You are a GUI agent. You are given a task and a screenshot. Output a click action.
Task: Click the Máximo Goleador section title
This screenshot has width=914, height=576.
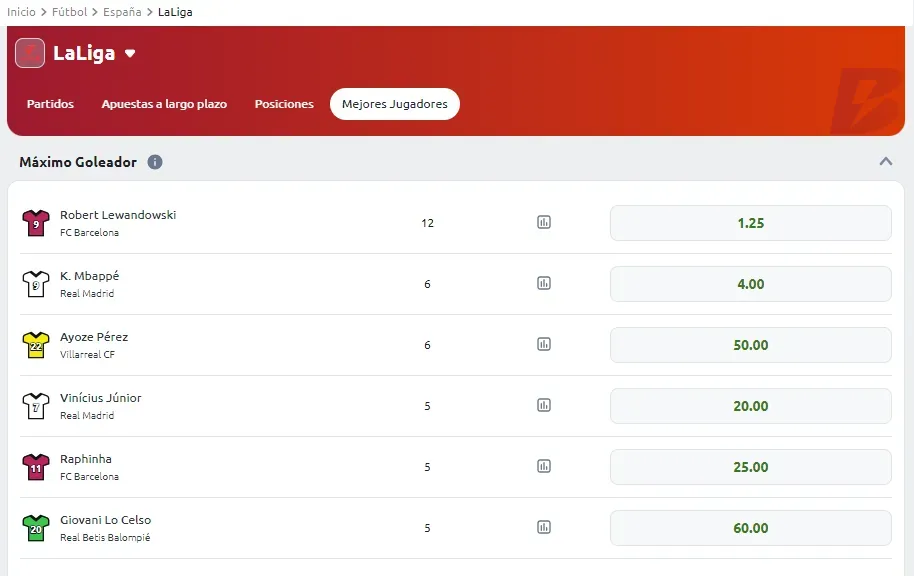78,162
